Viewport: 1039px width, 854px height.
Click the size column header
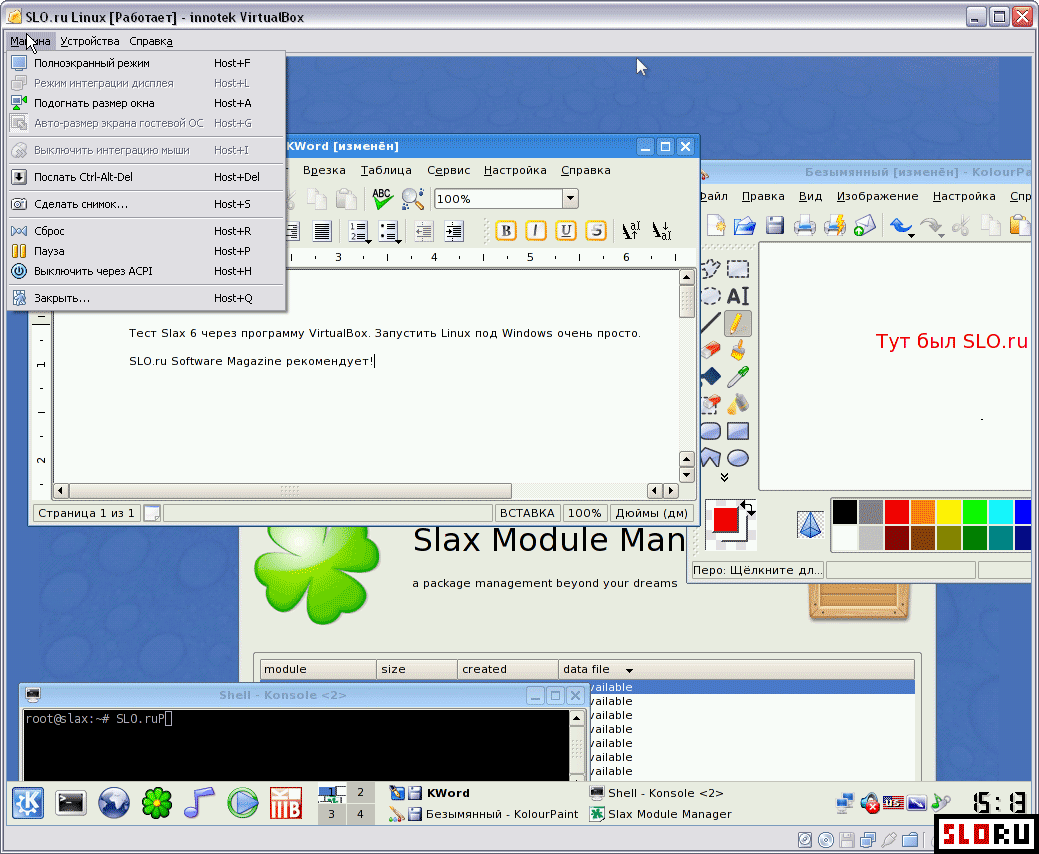pyautogui.click(x=417, y=669)
